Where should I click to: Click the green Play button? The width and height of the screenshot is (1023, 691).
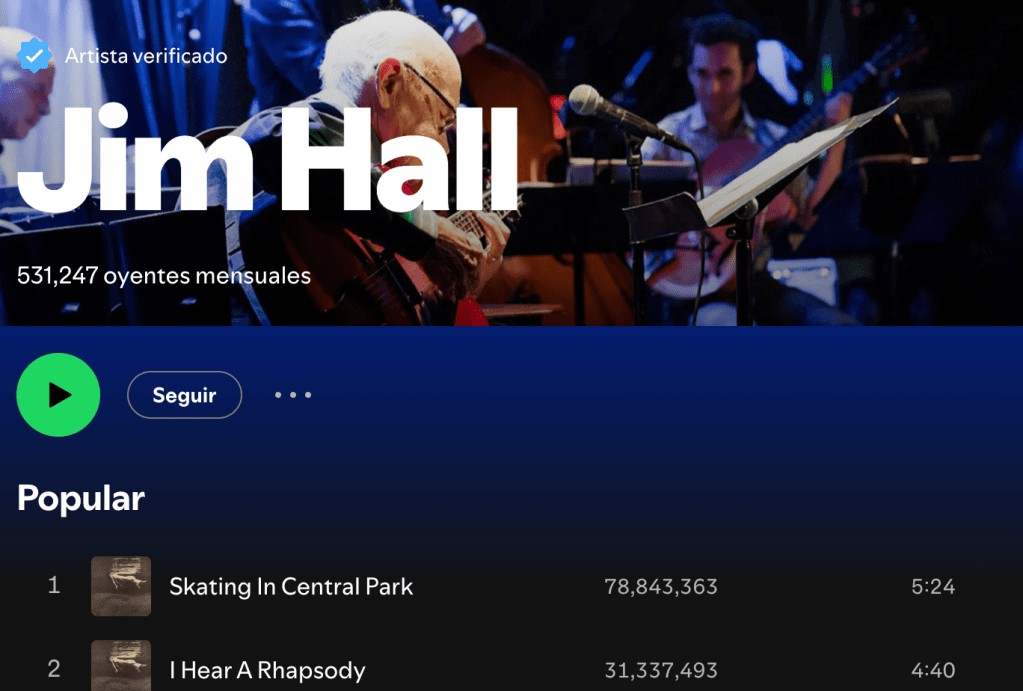[58, 395]
